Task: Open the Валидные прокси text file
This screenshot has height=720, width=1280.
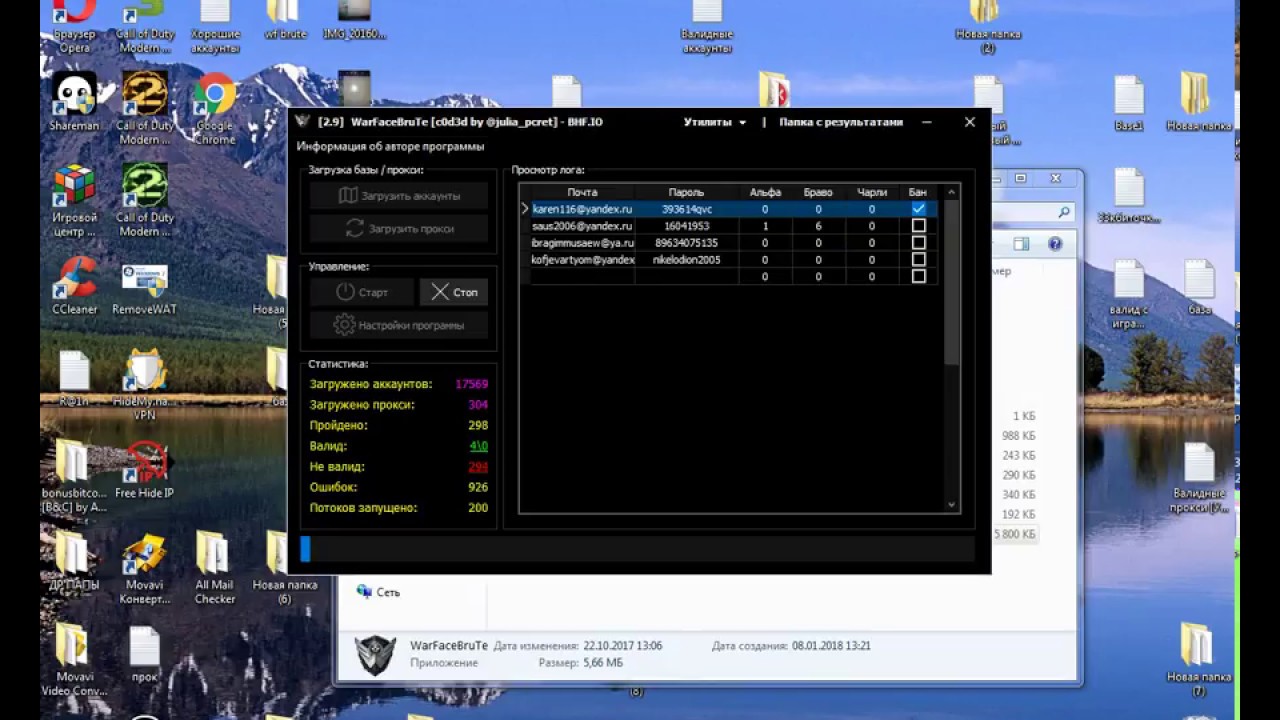Action: (1199, 478)
